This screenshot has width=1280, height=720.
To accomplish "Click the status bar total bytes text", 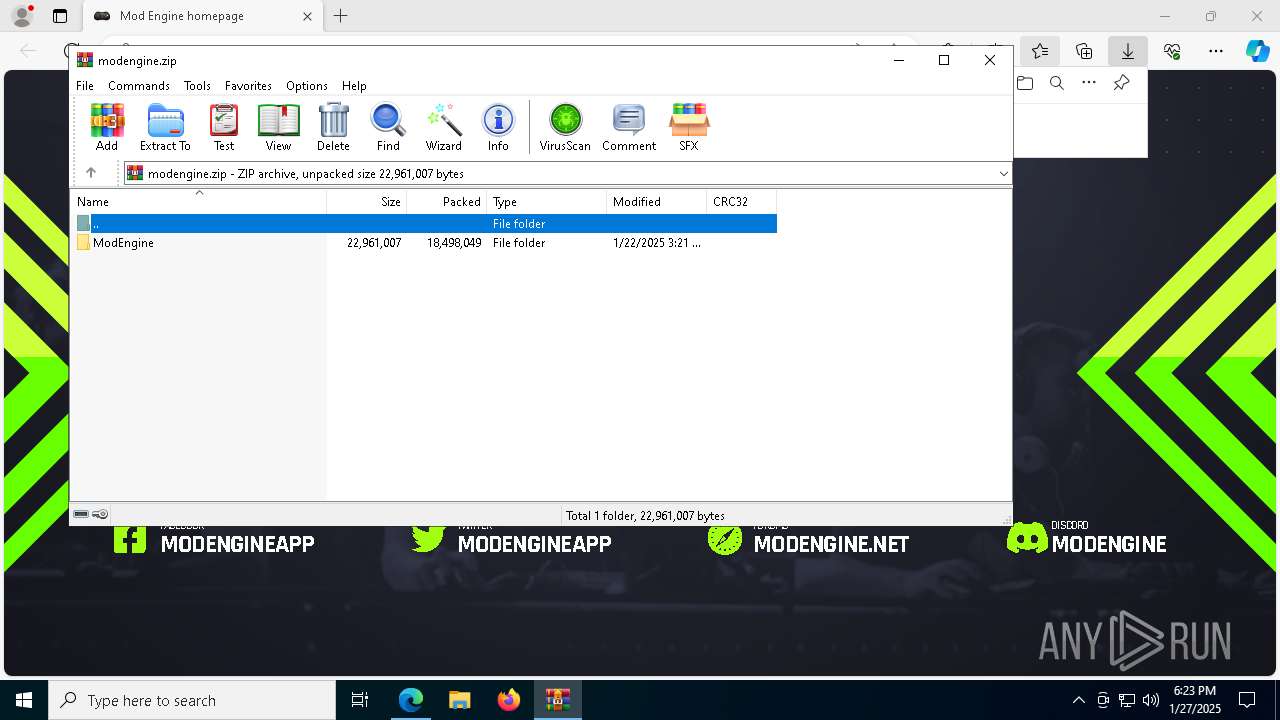I will (645, 516).
